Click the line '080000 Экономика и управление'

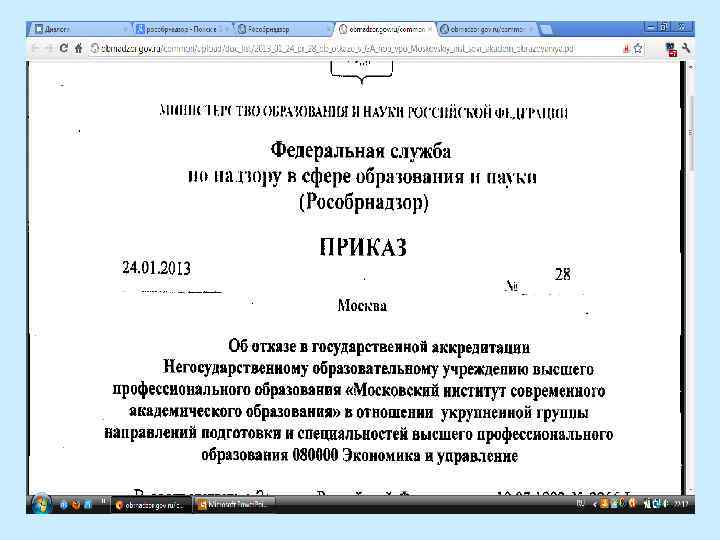[x=405, y=456]
